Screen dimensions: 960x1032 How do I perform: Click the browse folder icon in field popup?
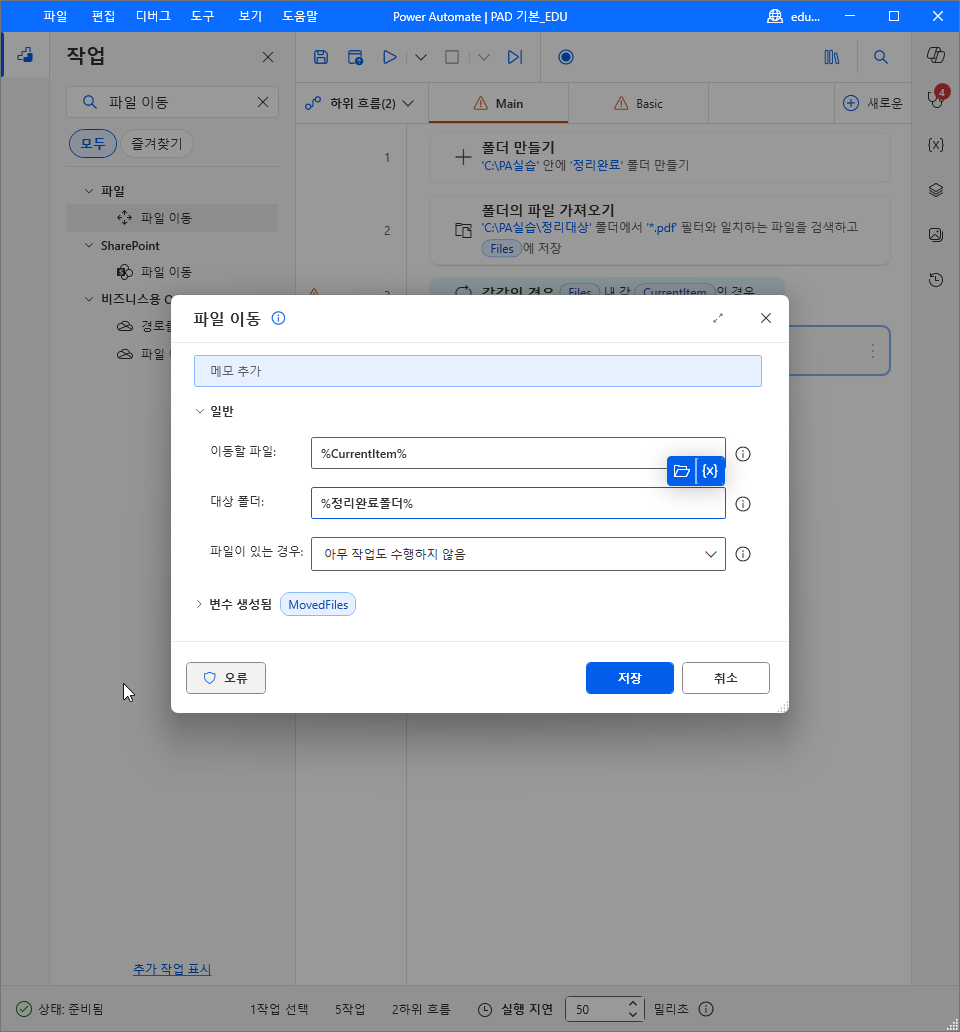(682, 471)
